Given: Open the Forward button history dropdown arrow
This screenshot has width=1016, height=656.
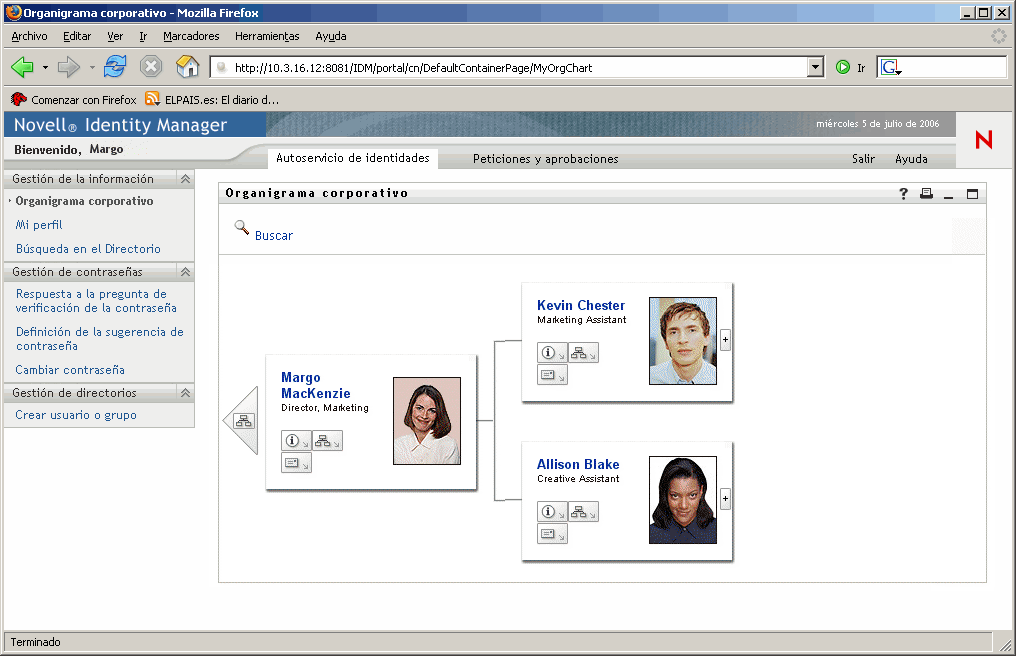Looking at the screenshot, I should coord(92,67).
